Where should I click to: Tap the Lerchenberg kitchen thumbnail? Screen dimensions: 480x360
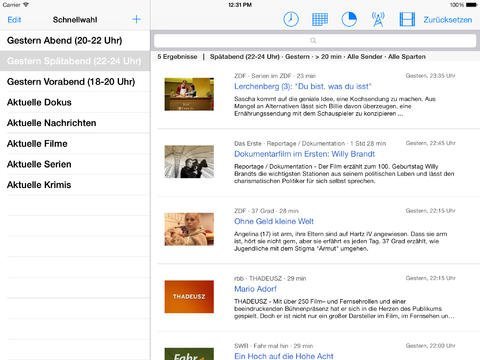(x=189, y=94)
